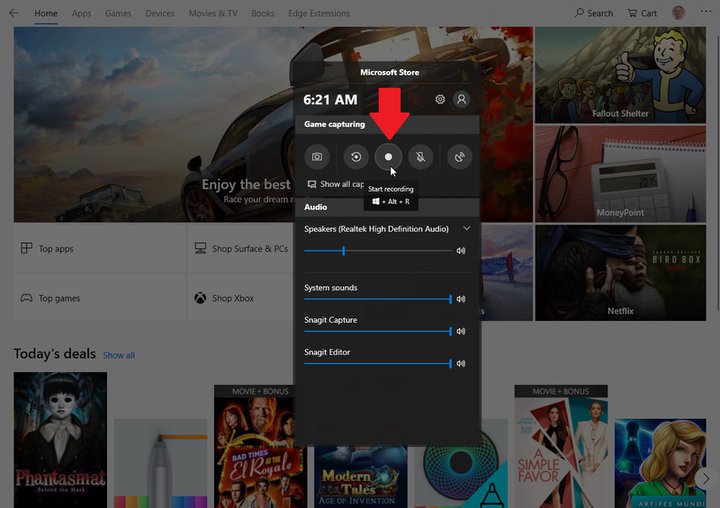Show all captures link
The image size is (720, 508).
coord(336,184)
